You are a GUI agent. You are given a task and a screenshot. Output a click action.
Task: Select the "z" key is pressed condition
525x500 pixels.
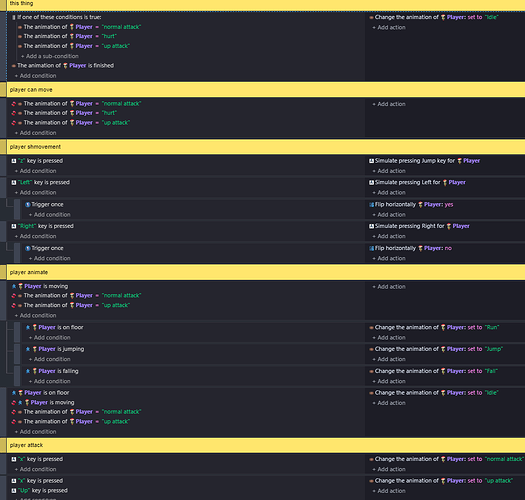tap(37, 161)
